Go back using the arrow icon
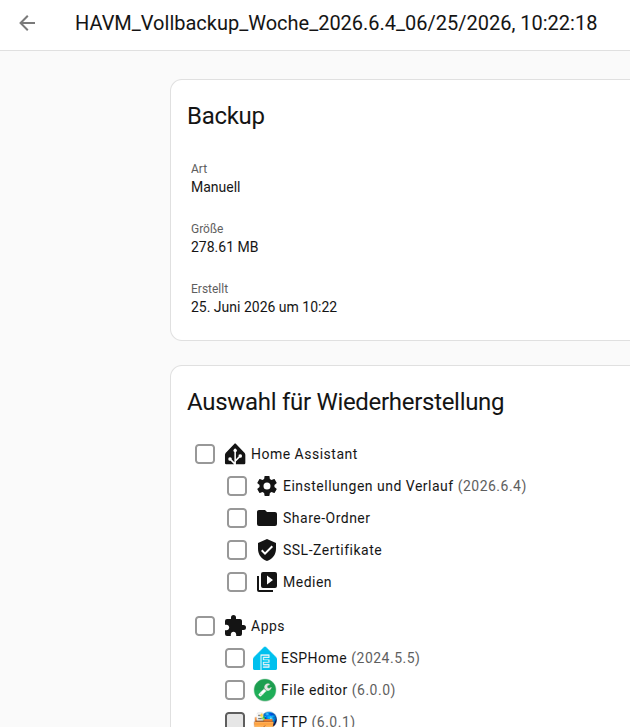Image resolution: width=630 pixels, height=727 pixels. pyautogui.click(x=27, y=23)
